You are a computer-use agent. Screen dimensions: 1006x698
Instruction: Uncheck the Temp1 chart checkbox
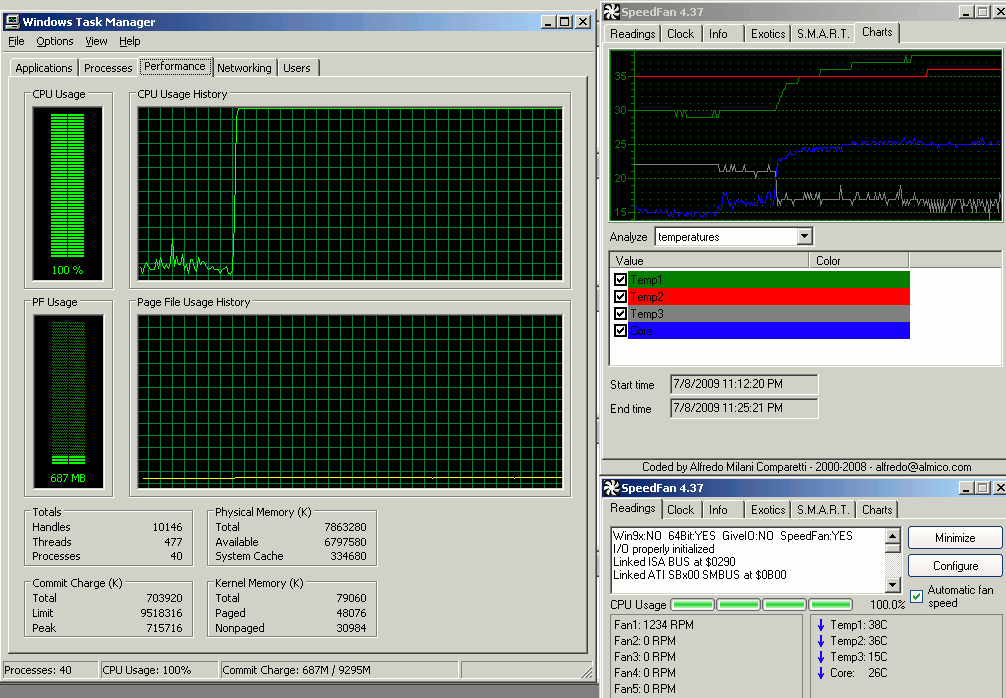(x=620, y=279)
